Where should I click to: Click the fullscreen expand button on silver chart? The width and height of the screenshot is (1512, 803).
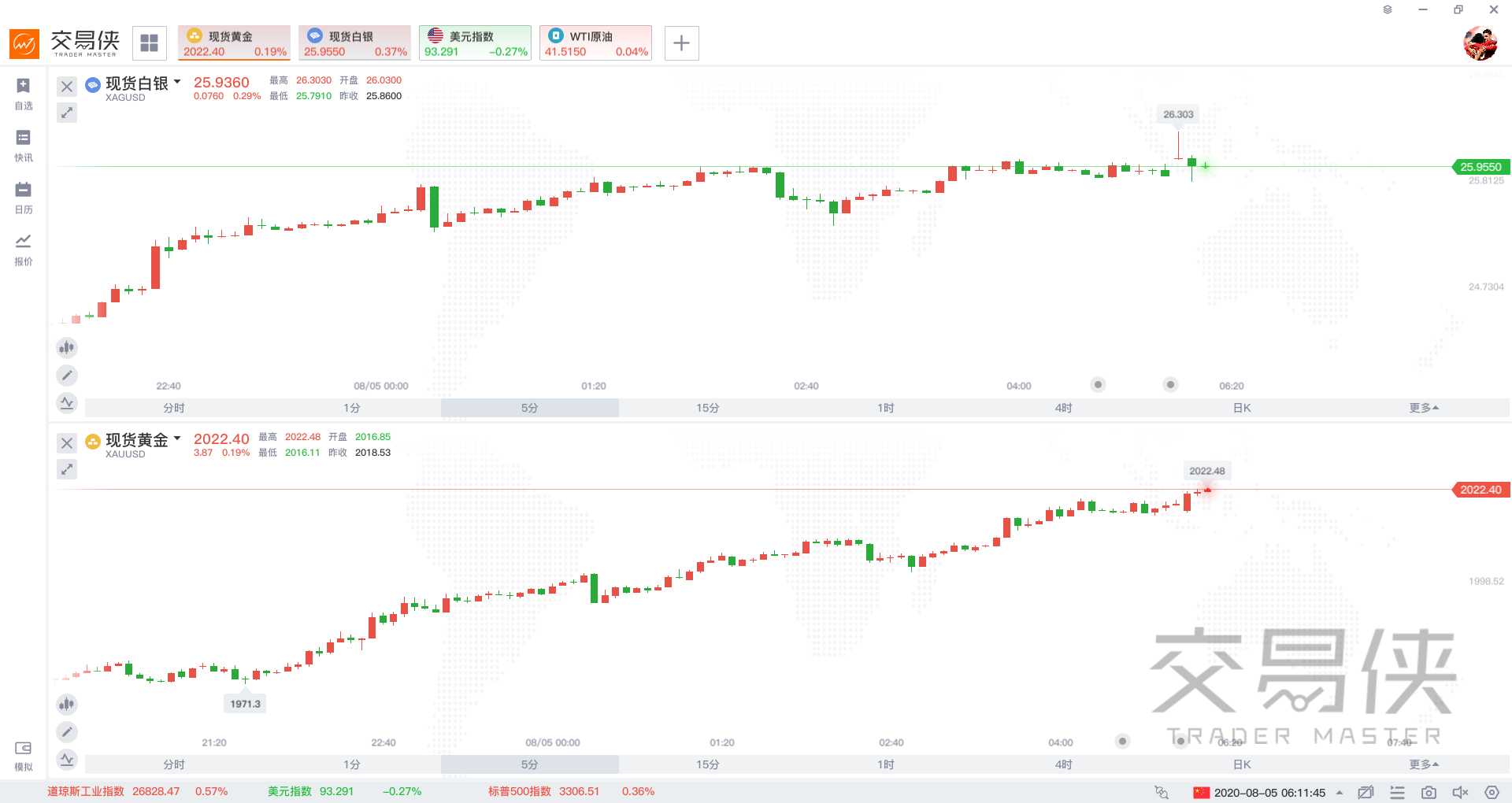coord(67,113)
